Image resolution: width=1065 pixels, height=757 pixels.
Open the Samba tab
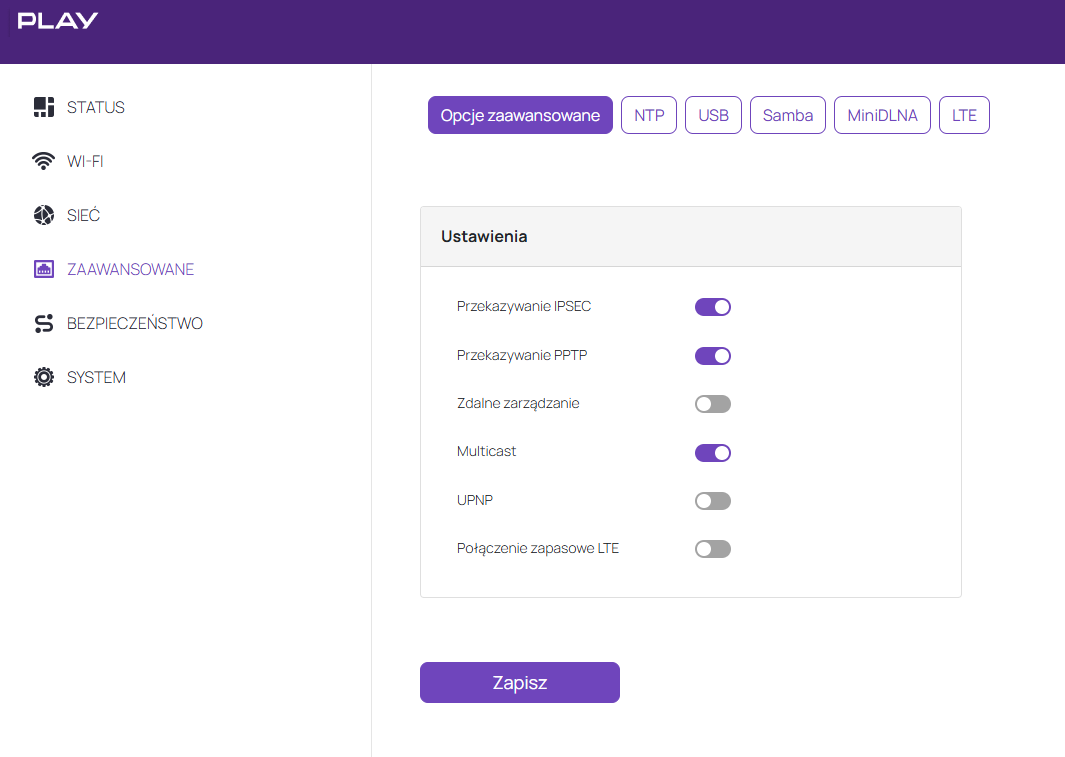(x=788, y=115)
